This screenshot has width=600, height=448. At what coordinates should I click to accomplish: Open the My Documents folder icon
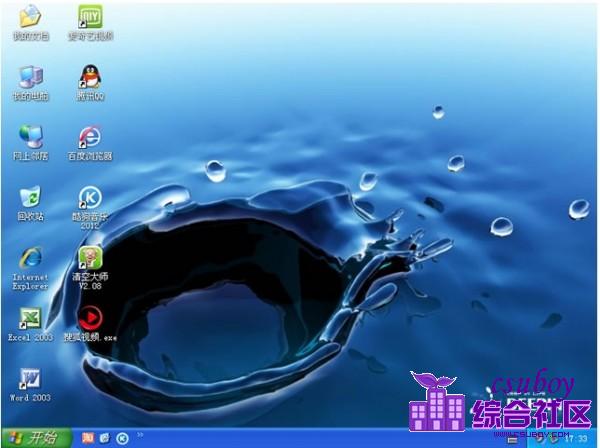click(31, 17)
